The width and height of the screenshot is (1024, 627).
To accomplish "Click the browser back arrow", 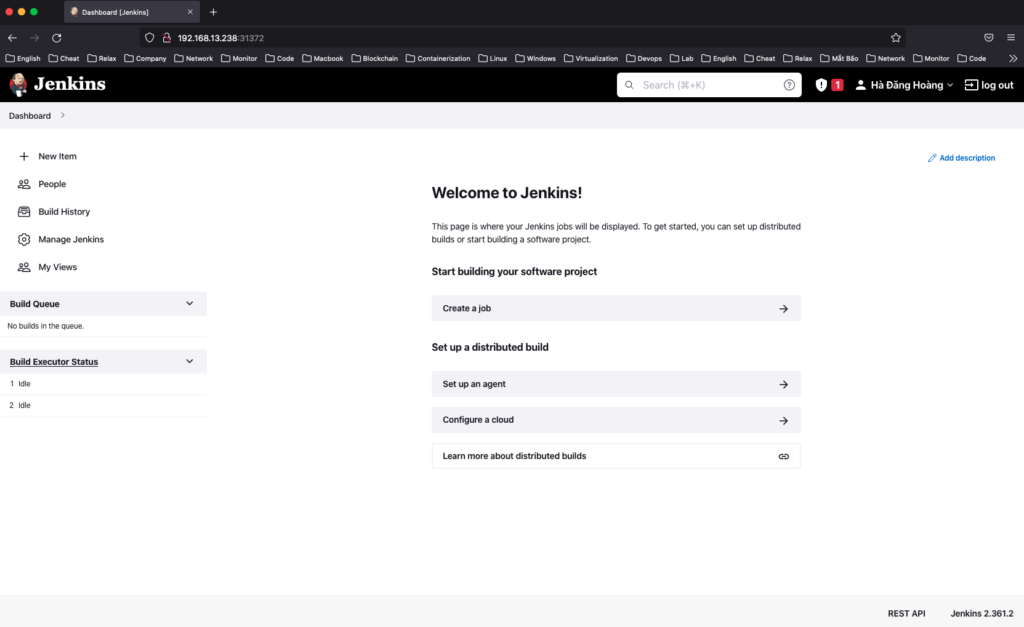I will coord(12,38).
